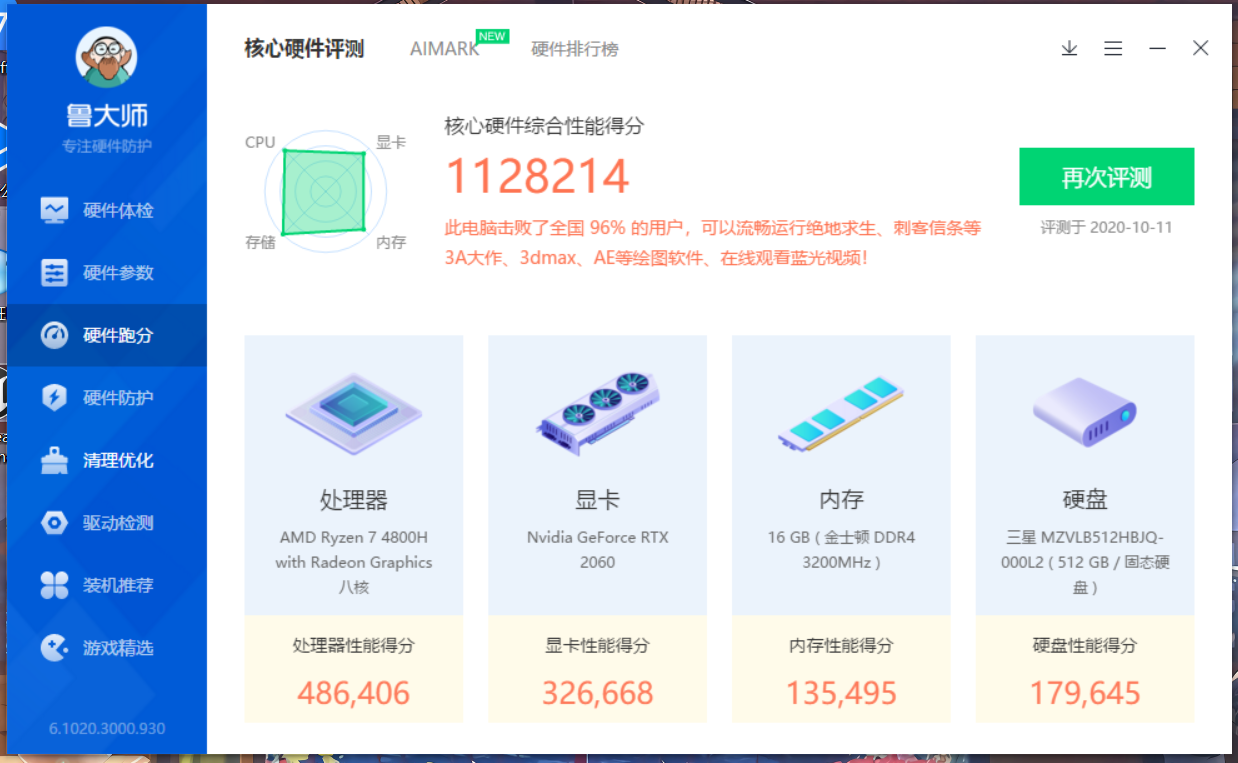This screenshot has width=1238, height=763.
Task: Click memory score 135,495
Action: [x=841, y=693]
